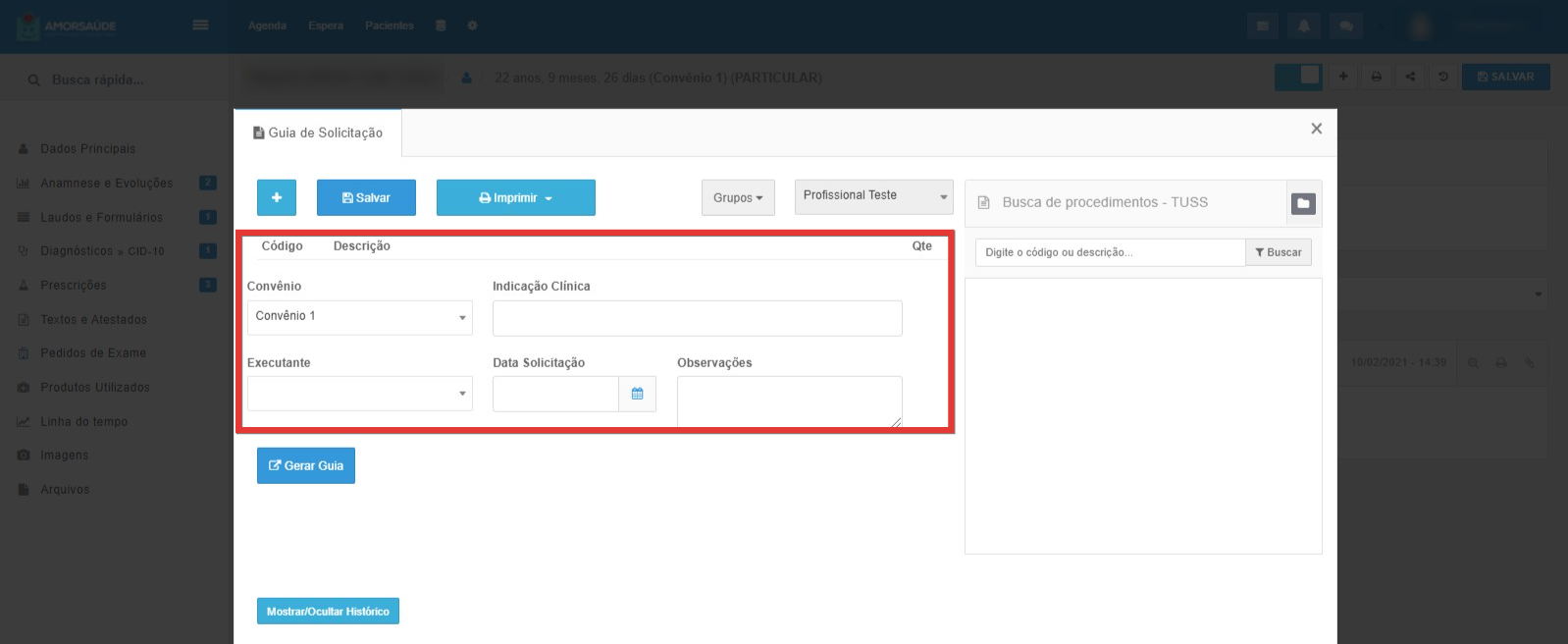Image resolution: width=1568 pixels, height=644 pixels.
Task: Open the chat messages icon
Action: tap(1346, 27)
